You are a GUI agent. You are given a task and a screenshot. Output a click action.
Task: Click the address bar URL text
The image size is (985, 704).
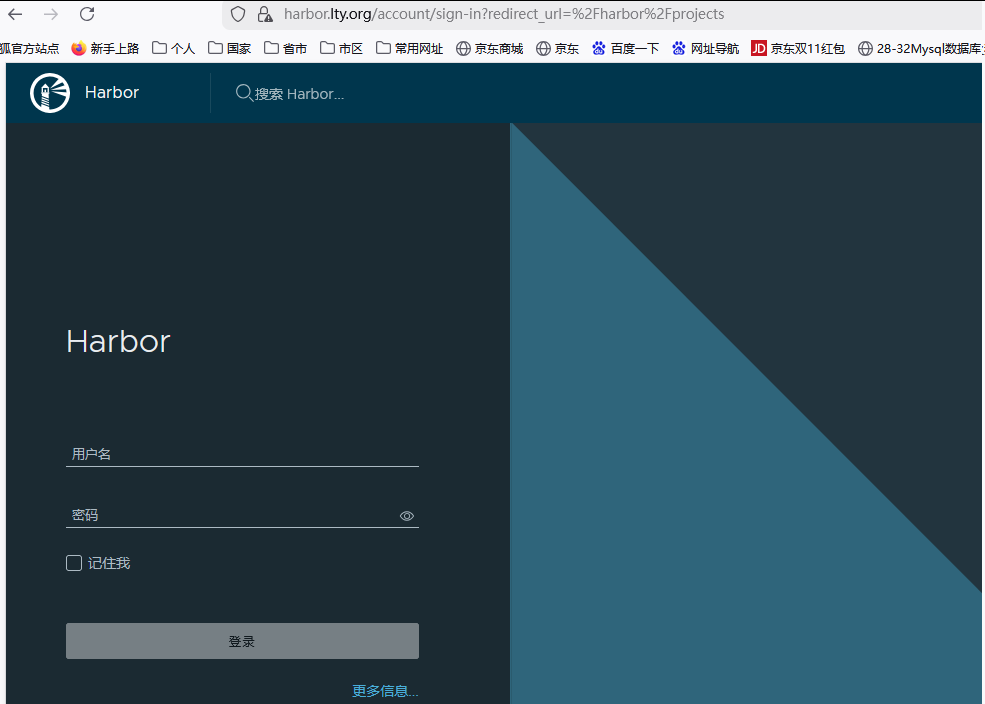click(504, 14)
